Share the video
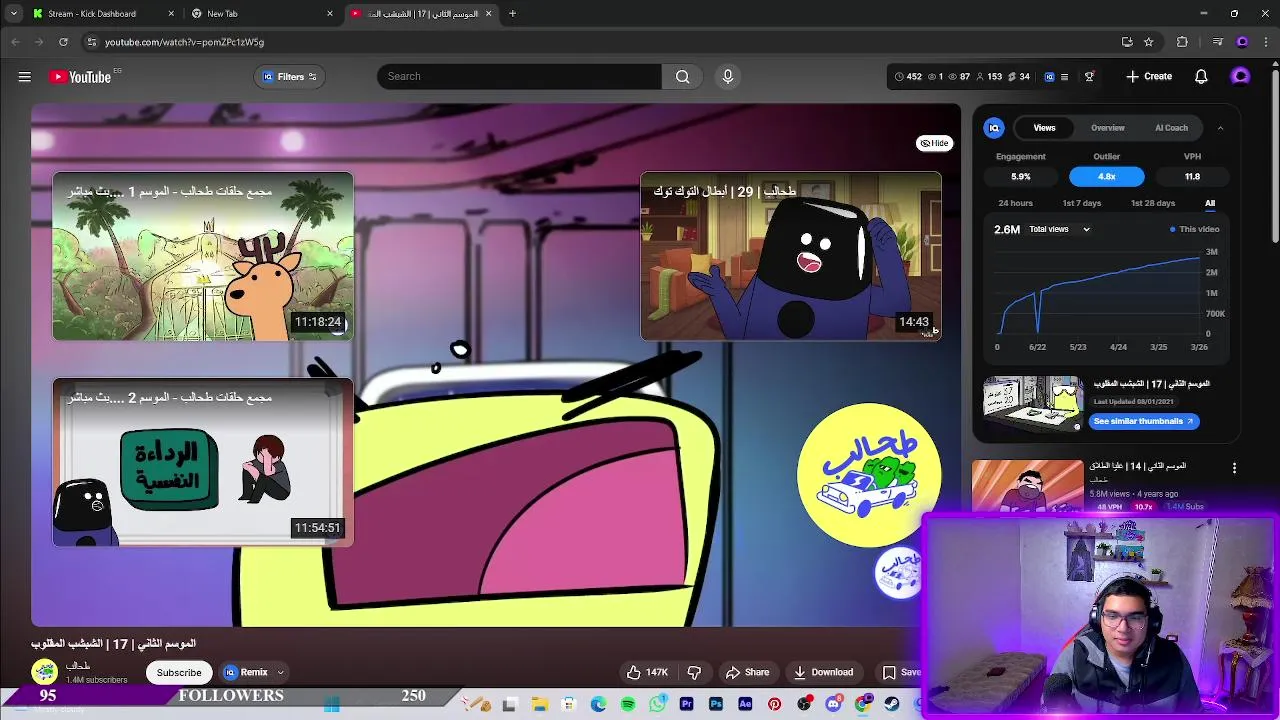Image resolution: width=1280 pixels, height=720 pixels. 747,672
